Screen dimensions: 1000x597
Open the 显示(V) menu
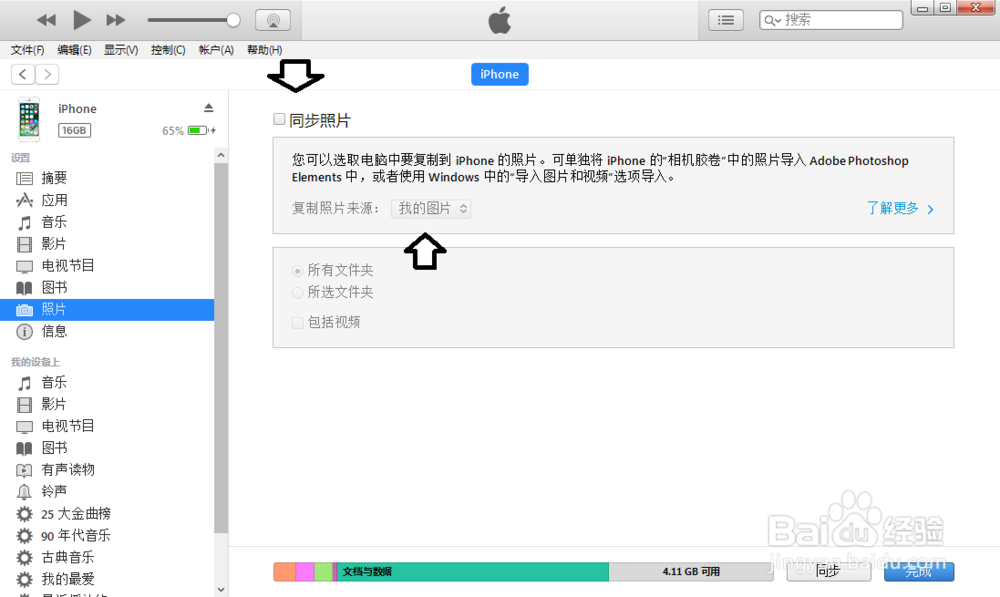[x=121, y=50]
